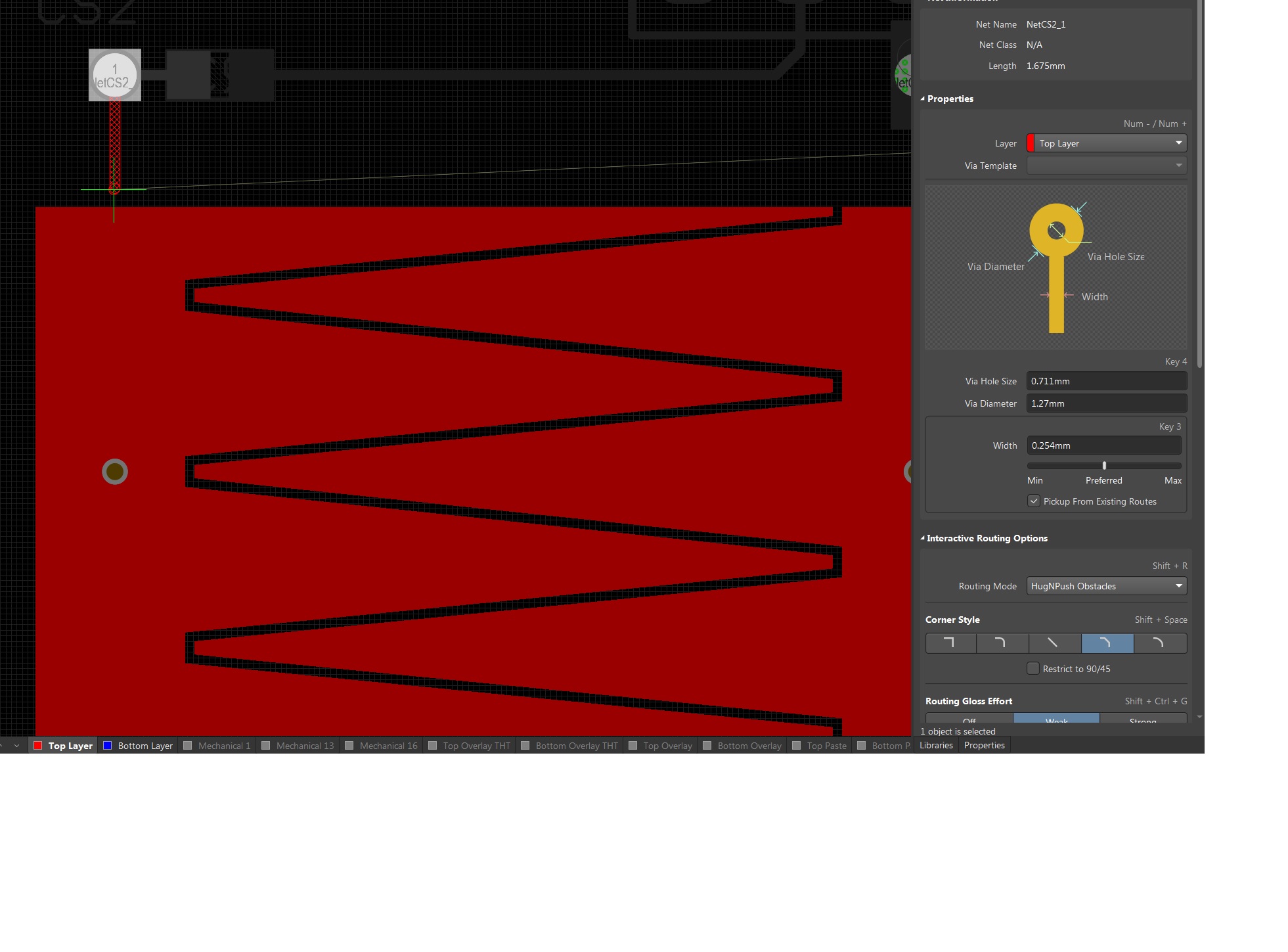
Task: Click the Preferred label under width slider
Action: [x=1103, y=480]
